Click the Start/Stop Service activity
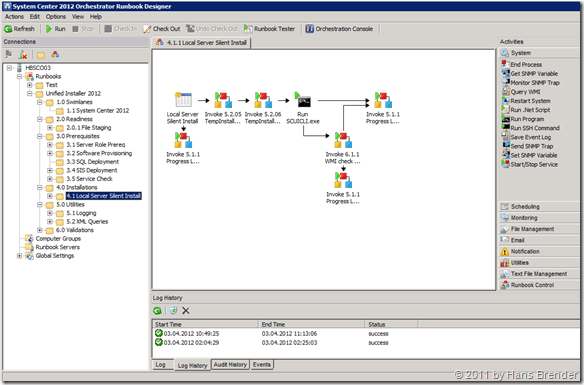Image resolution: width=584 pixels, height=385 pixels. 530,165
